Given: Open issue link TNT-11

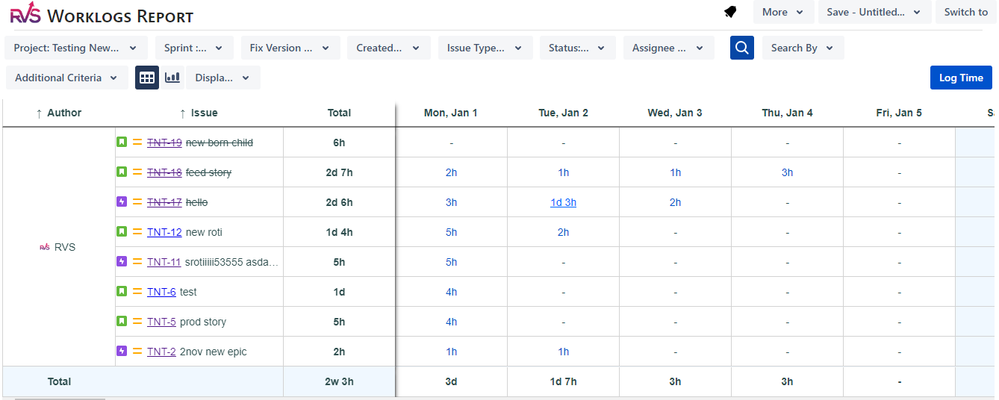Looking at the screenshot, I should click(164, 262).
